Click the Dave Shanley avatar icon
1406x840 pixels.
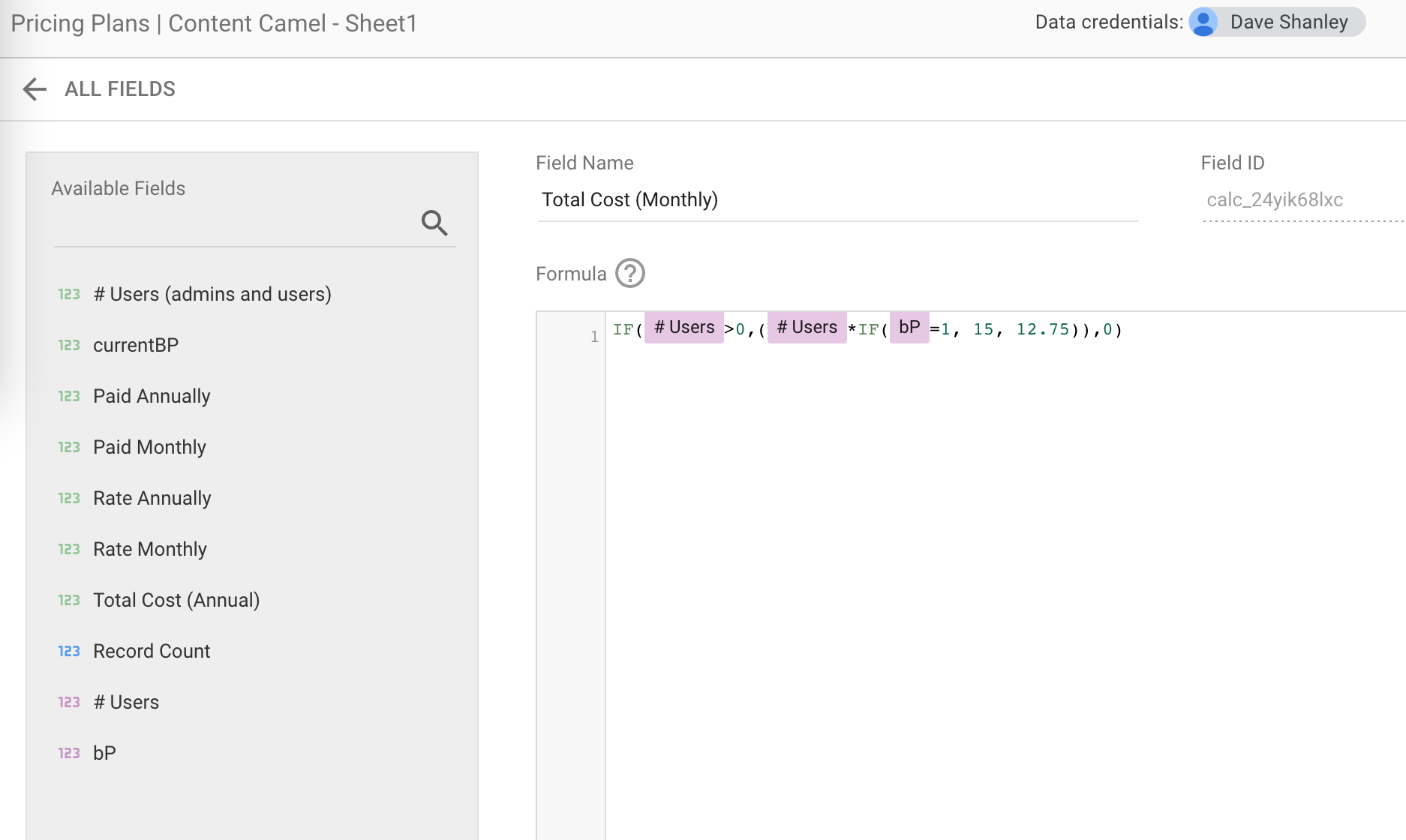point(1203,22)
